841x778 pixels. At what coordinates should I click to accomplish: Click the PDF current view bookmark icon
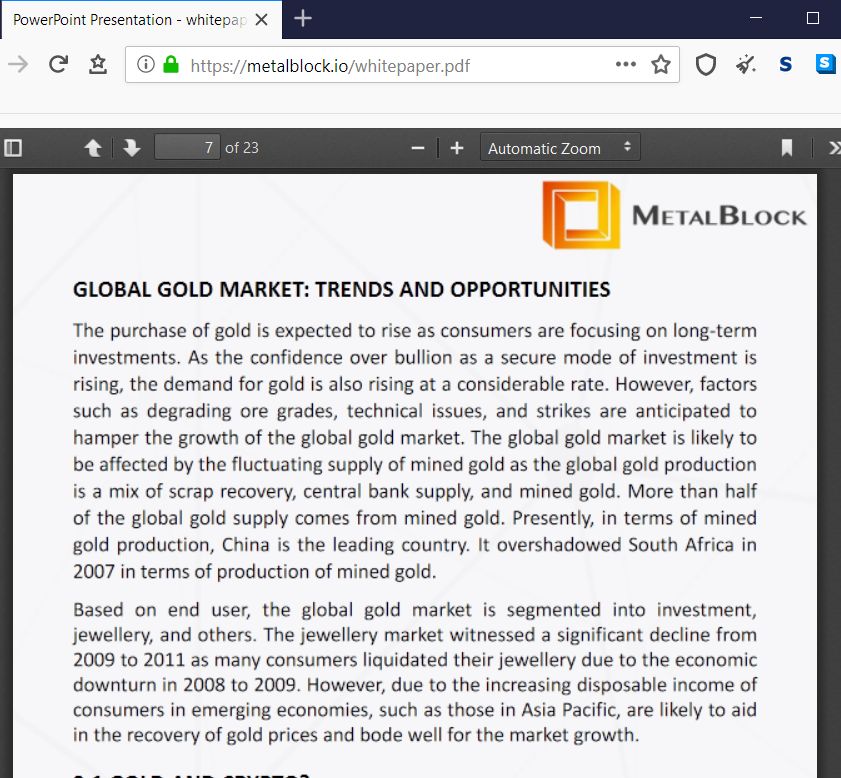click(x=787, y=148)
